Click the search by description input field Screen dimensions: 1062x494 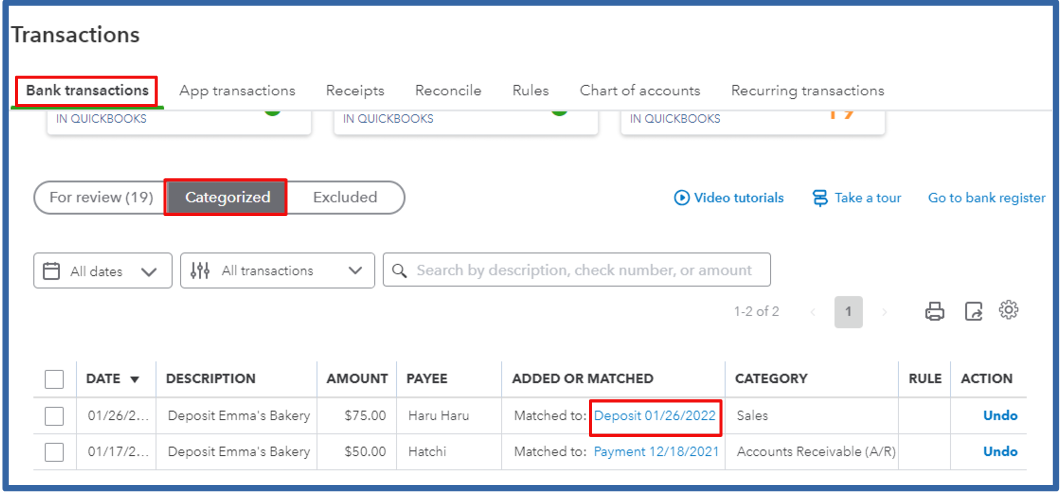click(x=577, y=270)
